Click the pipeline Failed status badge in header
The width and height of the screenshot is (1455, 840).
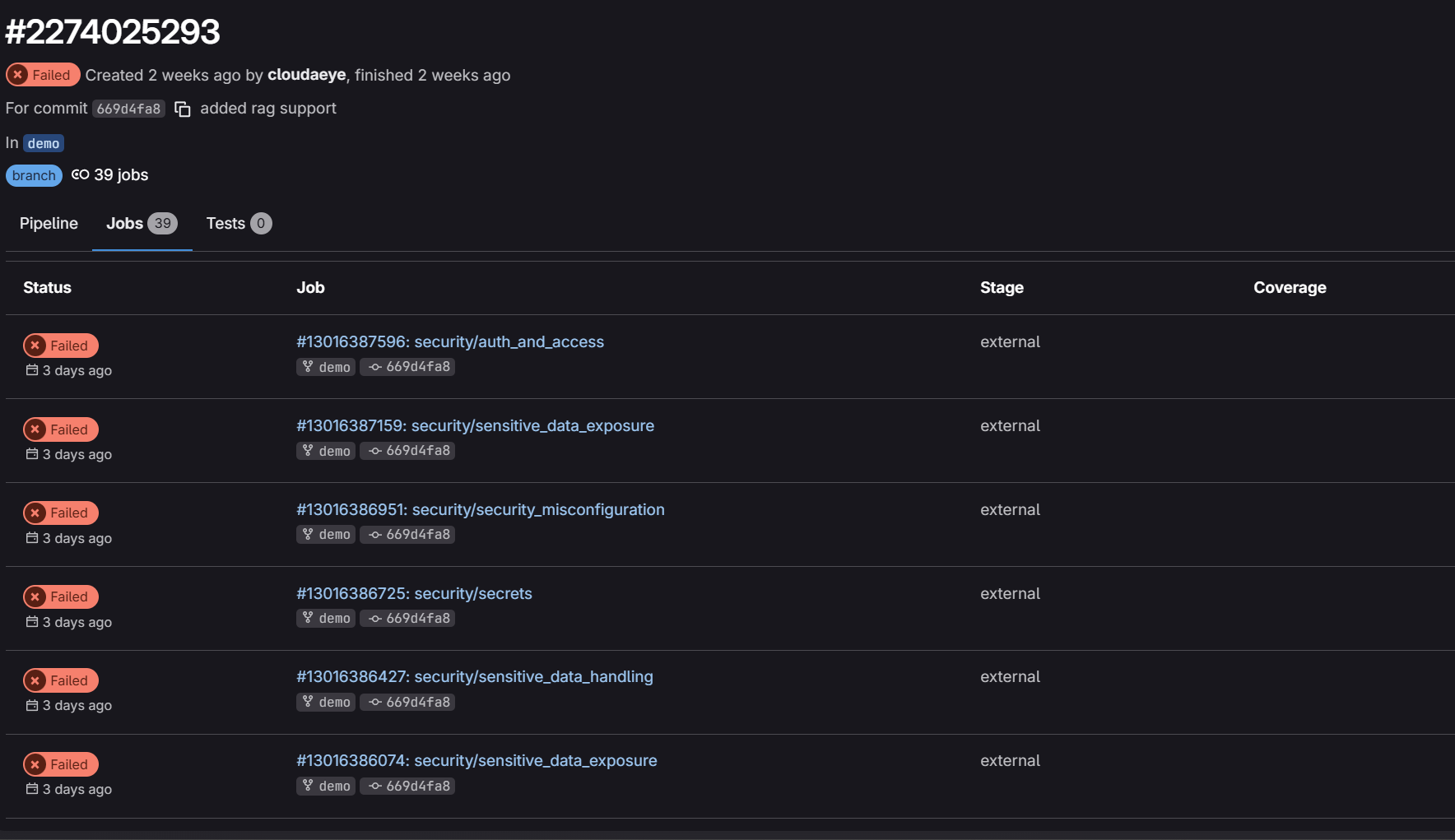43,75
